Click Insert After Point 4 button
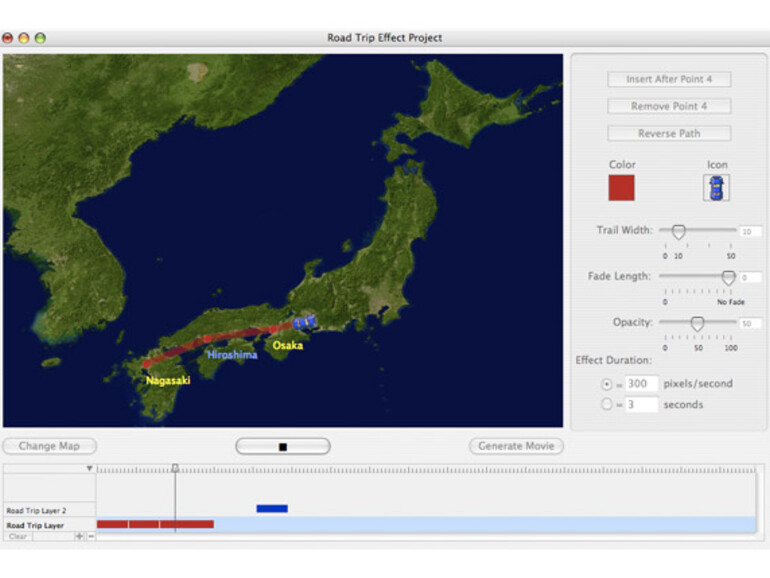This screenshot has width=770, height=578. pyautogui.click(x=669, y=79)
